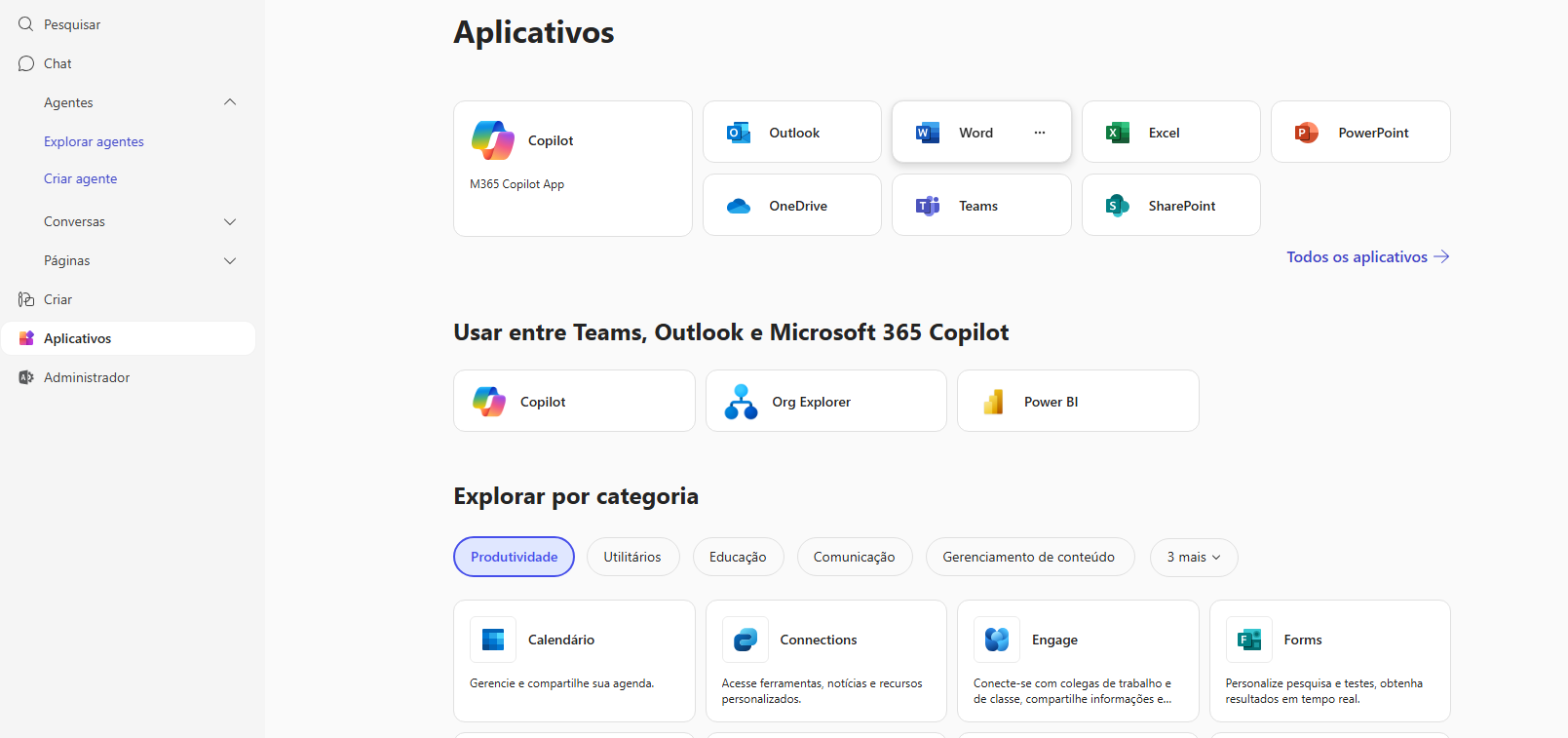The width and height of the screenshot is (1568, 738).
Task: Click Pesquisar label in sidebar
Action: click(x=72, y=24)
